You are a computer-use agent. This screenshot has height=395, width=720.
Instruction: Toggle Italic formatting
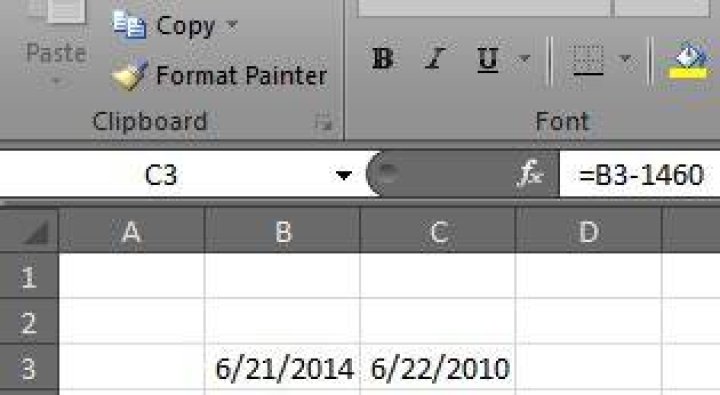point(435,59)
